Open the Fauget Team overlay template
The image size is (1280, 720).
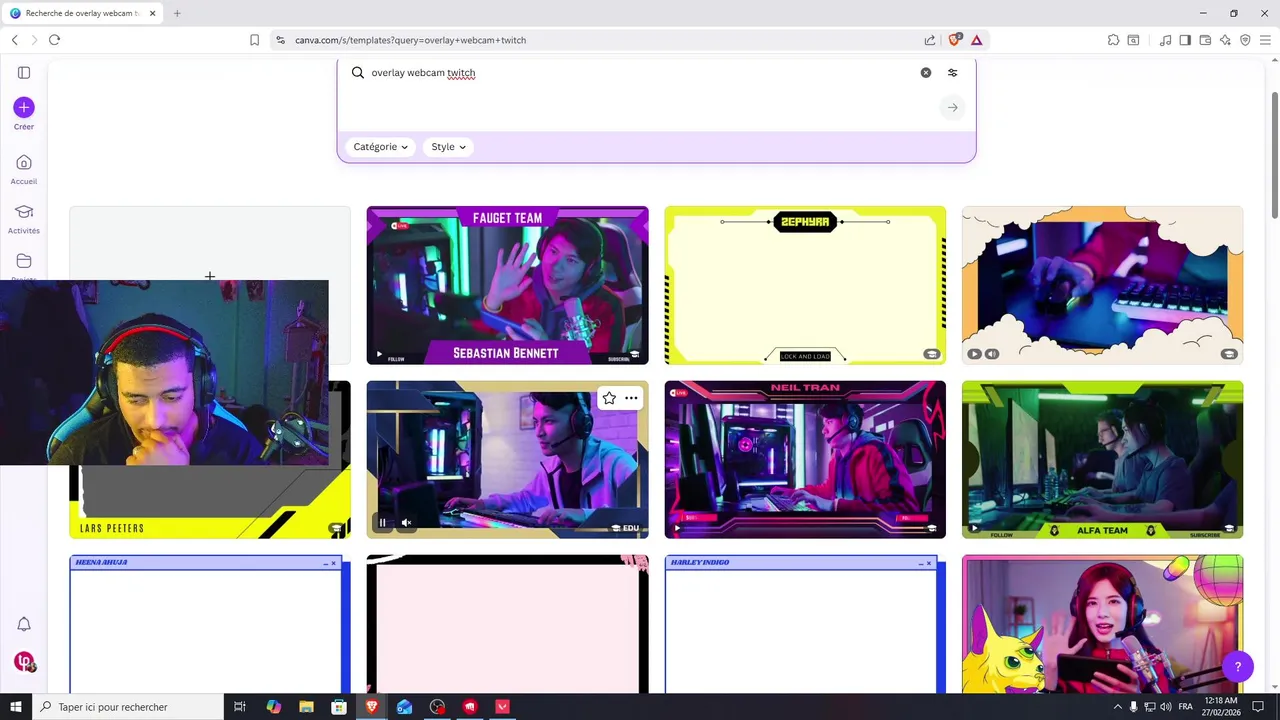pos(507,285)
